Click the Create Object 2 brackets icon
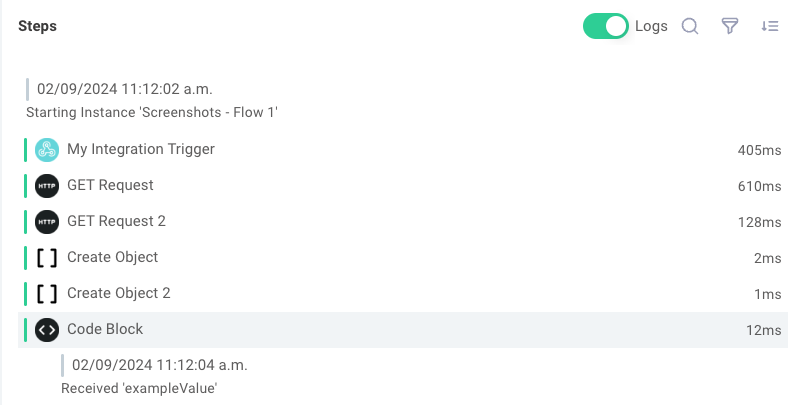Screen dimensions: 802x405 coord(47,294)
